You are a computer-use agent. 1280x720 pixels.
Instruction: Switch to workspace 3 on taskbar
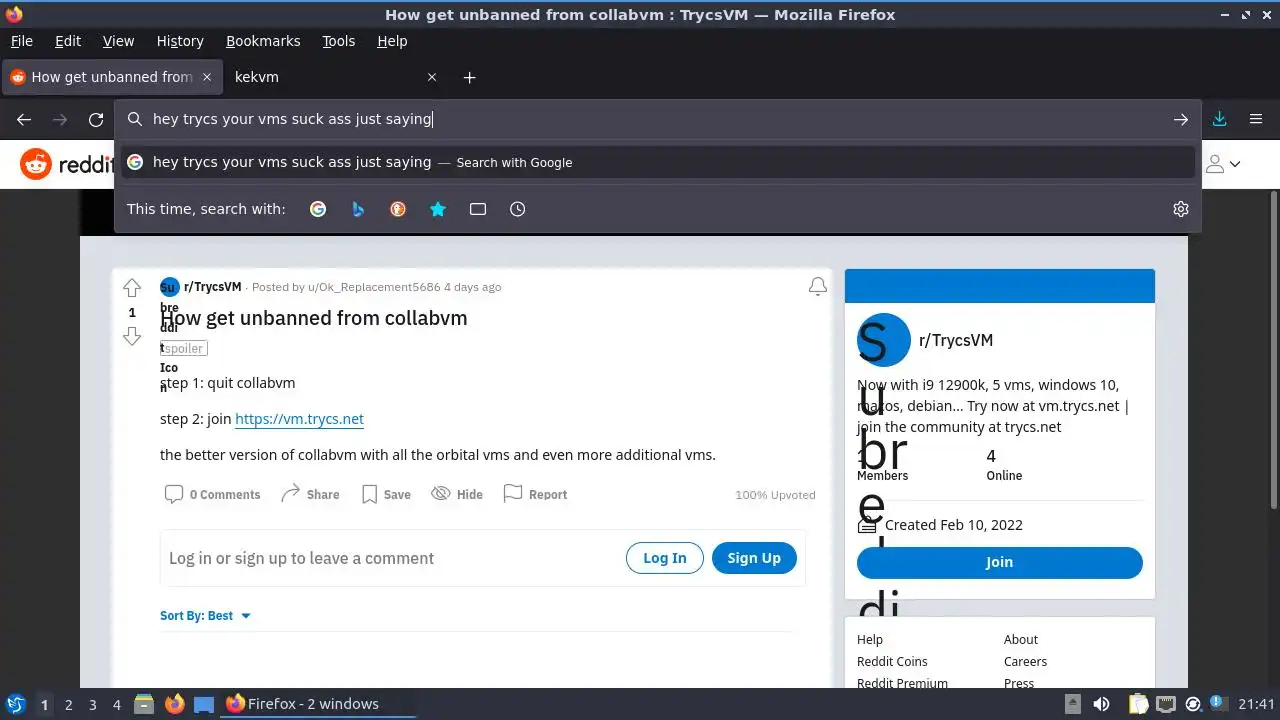click(x=93, y=704)
